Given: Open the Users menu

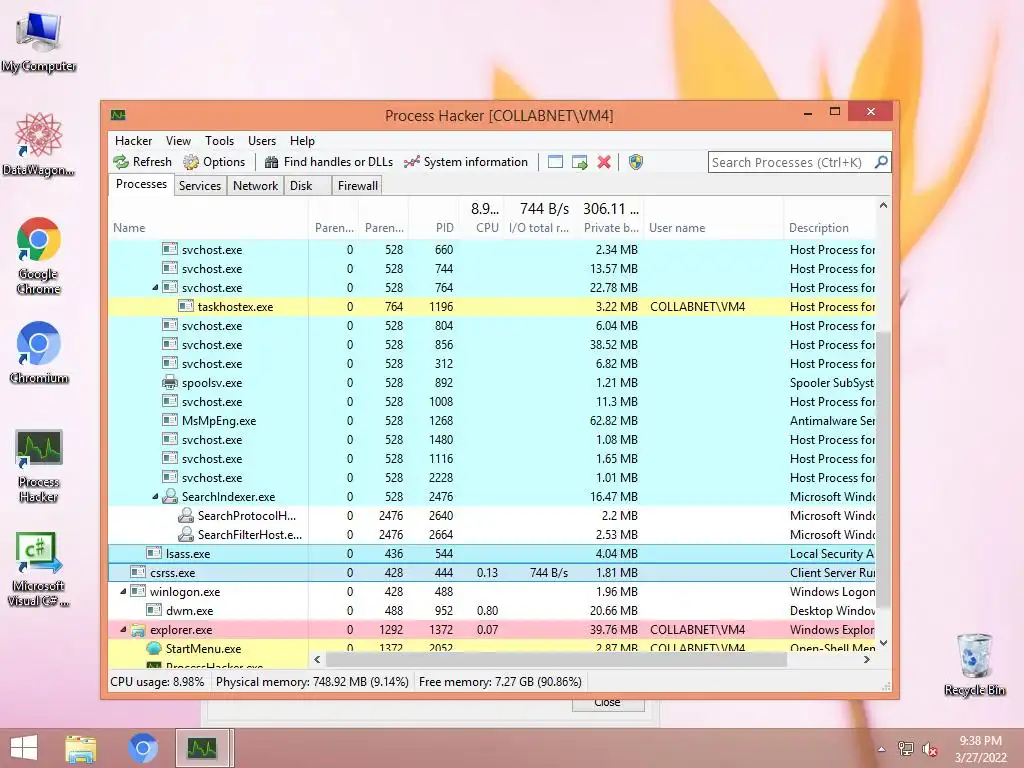Looking at the screenshot, I should [262, 141].
